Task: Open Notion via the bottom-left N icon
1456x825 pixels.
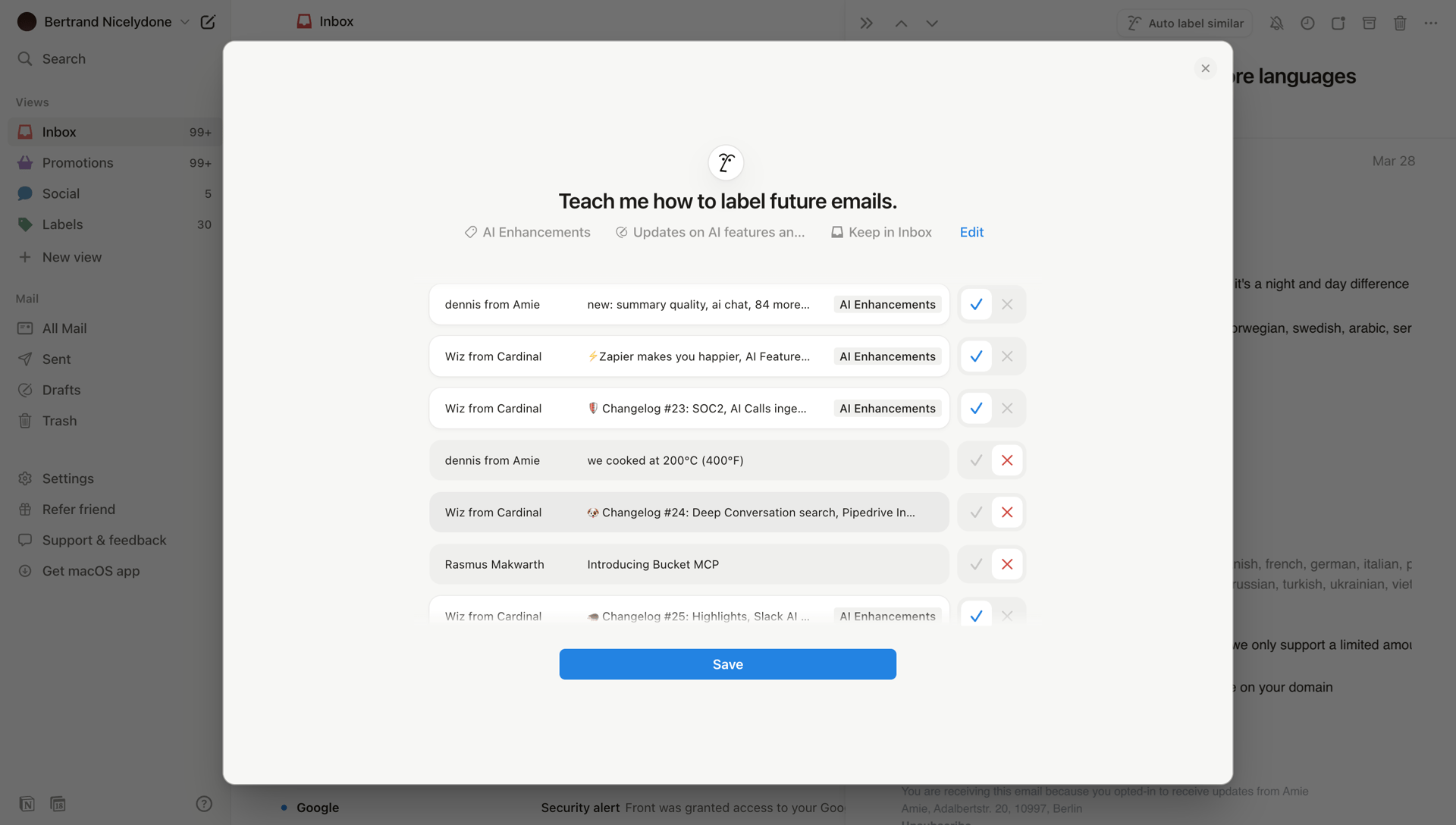Action: [27, 804]
